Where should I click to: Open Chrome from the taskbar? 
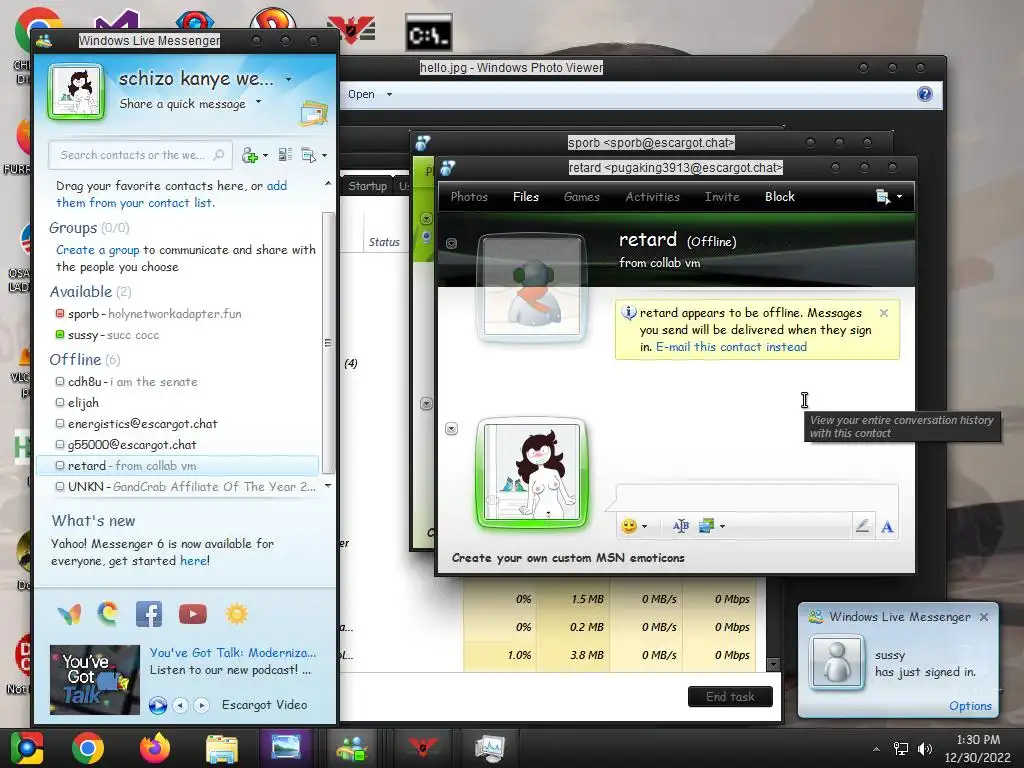pyautogui.click(x=88, y=748)
